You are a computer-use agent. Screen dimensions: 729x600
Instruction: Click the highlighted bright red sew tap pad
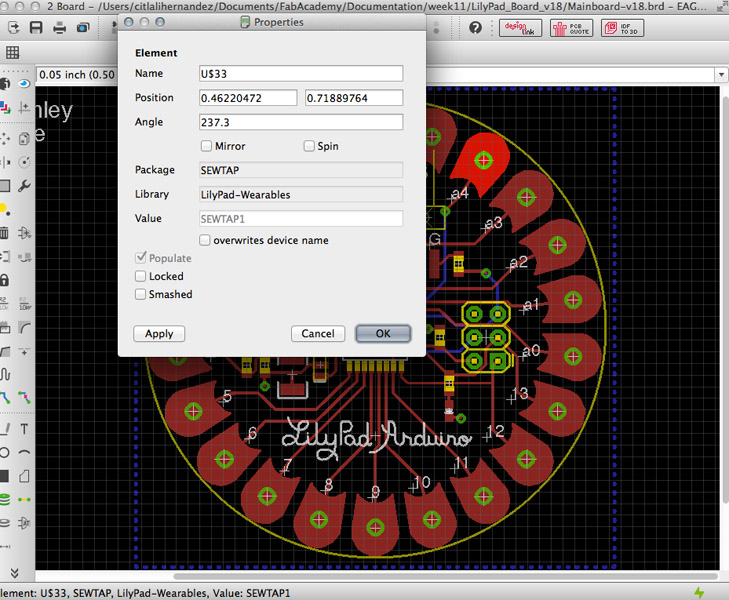click(x=480, y=165)
